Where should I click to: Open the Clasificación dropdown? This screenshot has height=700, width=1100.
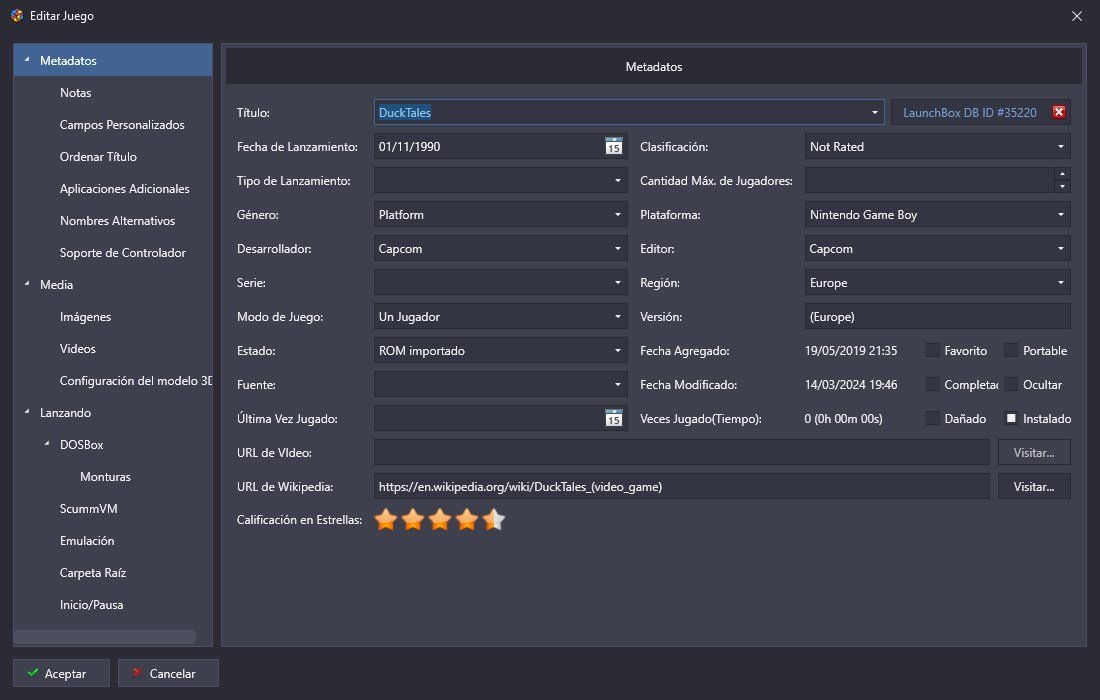click(1061, 147)
